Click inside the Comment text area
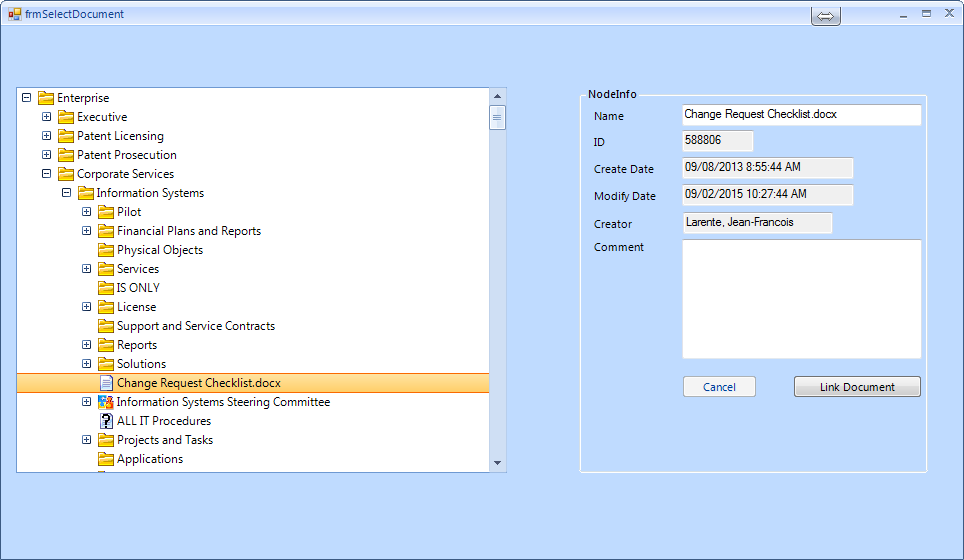The image size is (964, 560). pyautogui.click(x=802, y=299)
